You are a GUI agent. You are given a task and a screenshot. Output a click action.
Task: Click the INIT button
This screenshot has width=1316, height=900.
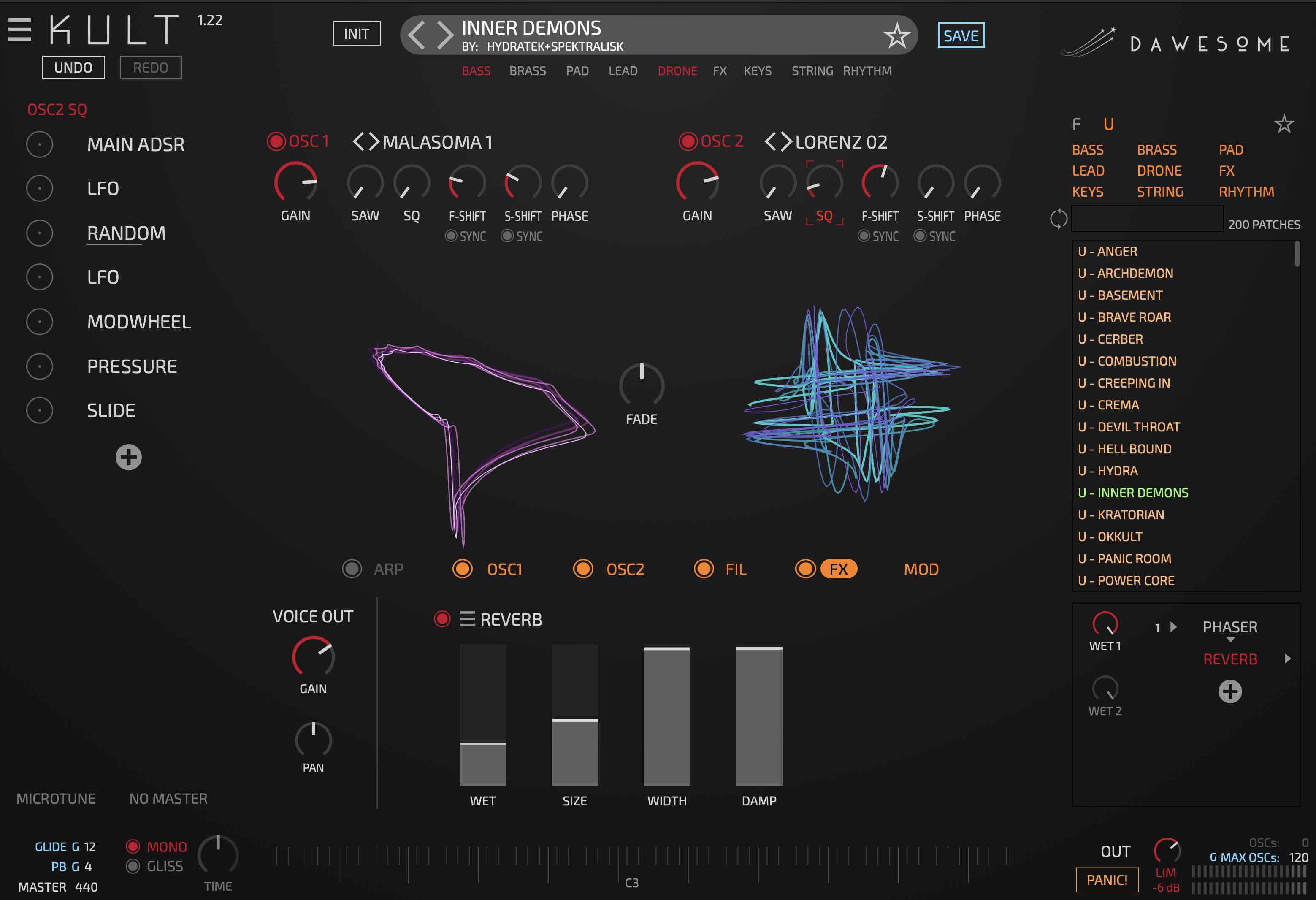[357, 33]
